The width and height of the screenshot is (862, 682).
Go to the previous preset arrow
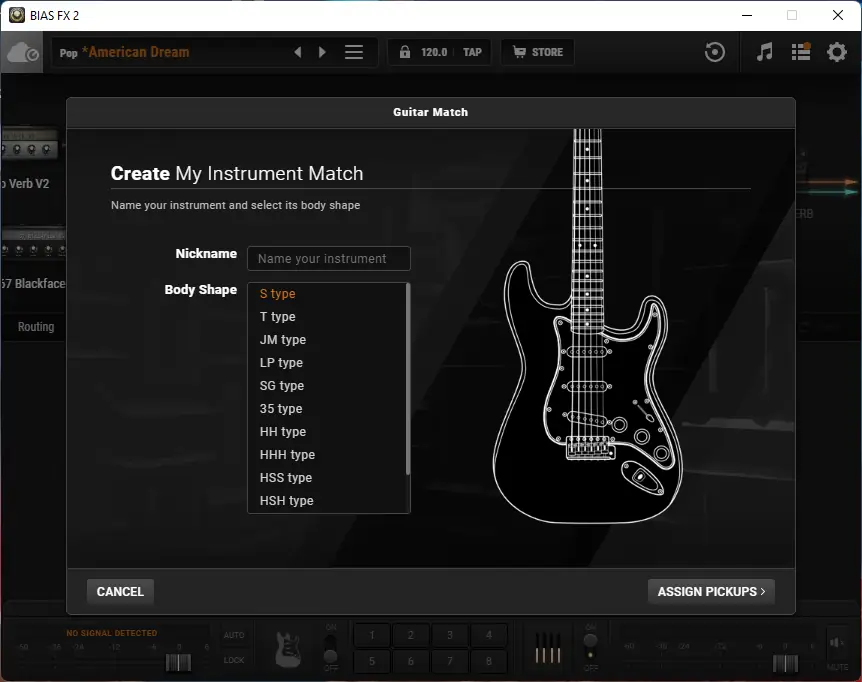[298, 52]
